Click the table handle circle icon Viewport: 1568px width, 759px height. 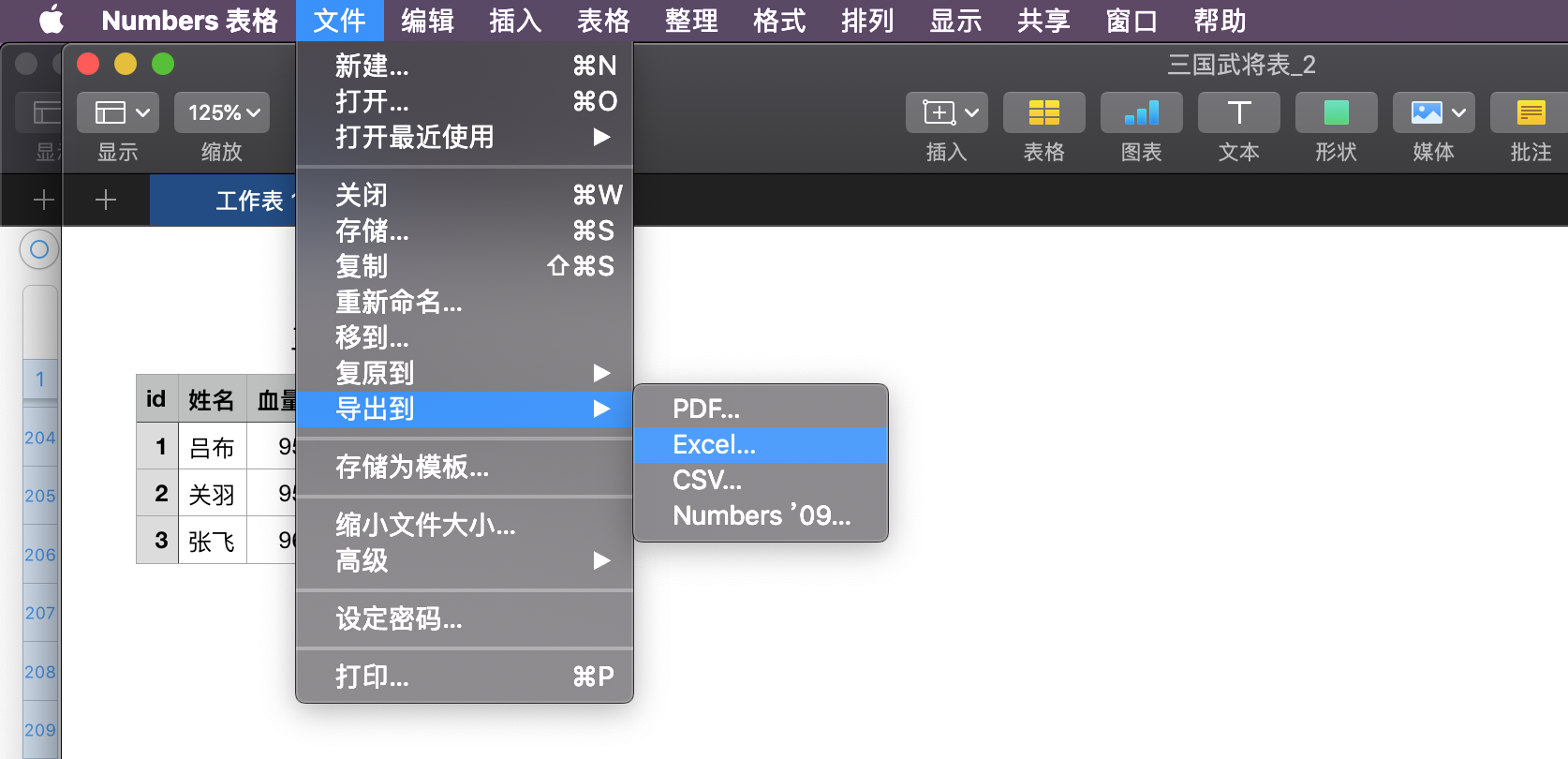tap(39, 249)
